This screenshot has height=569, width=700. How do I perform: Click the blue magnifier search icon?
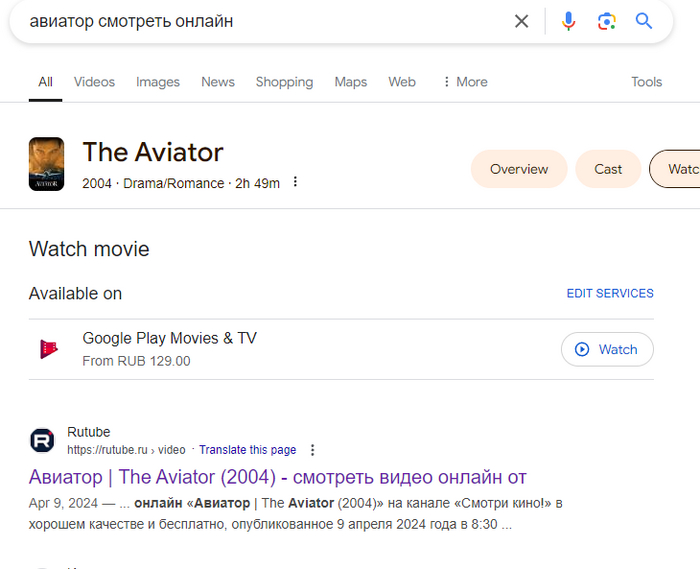(644, 21)
